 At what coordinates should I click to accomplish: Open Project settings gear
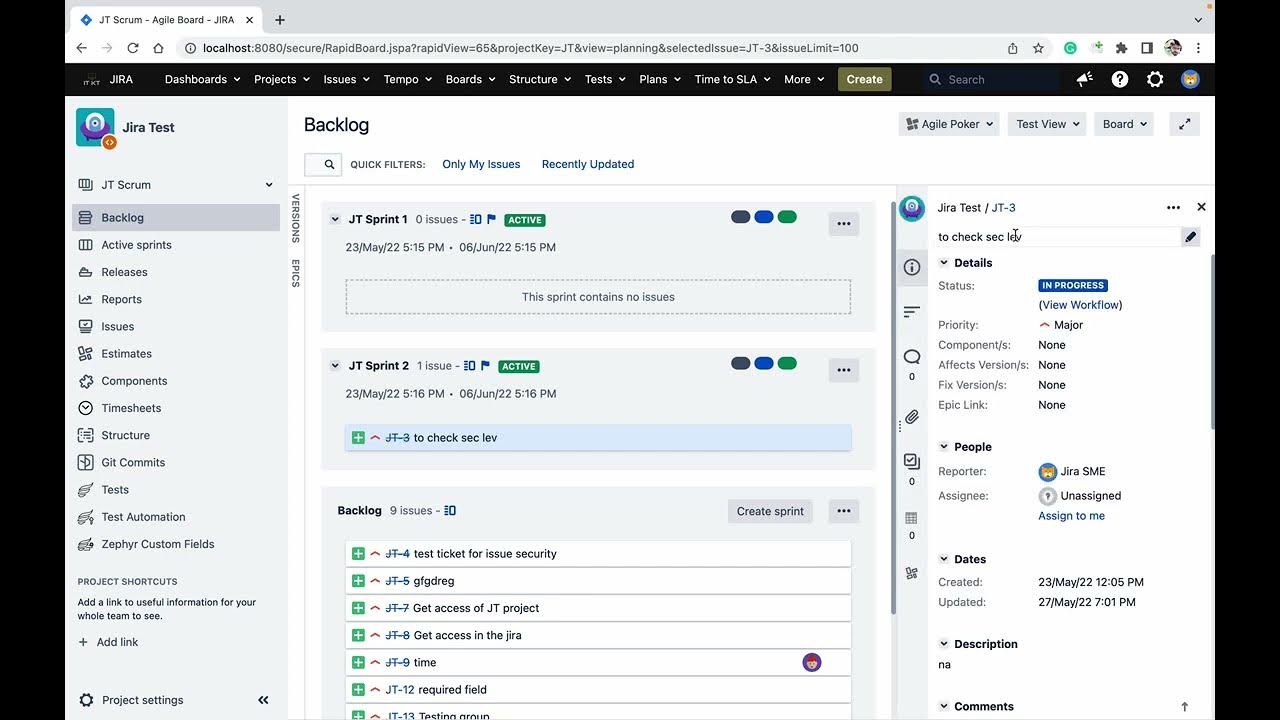click(86, 700)
